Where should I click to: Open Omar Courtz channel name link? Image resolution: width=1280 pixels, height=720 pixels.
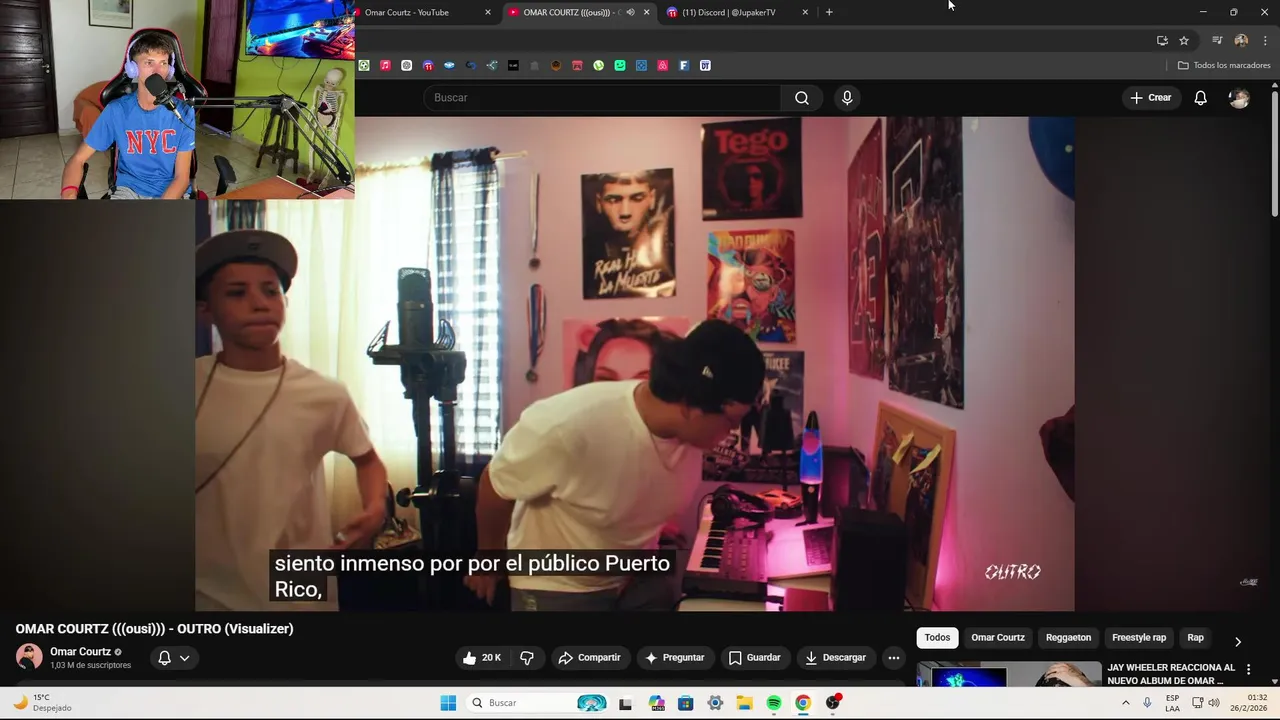pyautogui.click(x=80, y=652)
